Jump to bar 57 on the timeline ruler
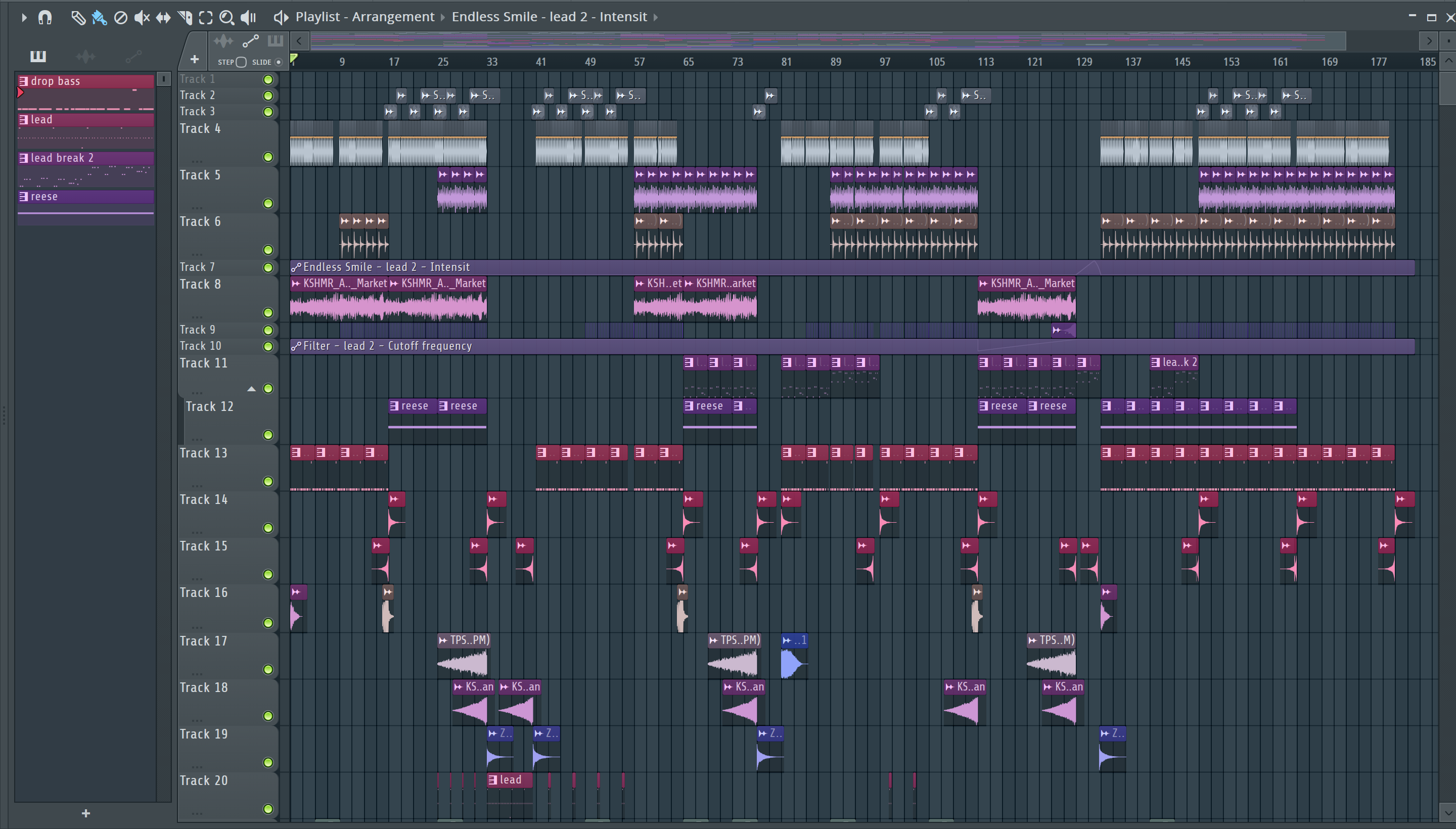 pos(640,62)
